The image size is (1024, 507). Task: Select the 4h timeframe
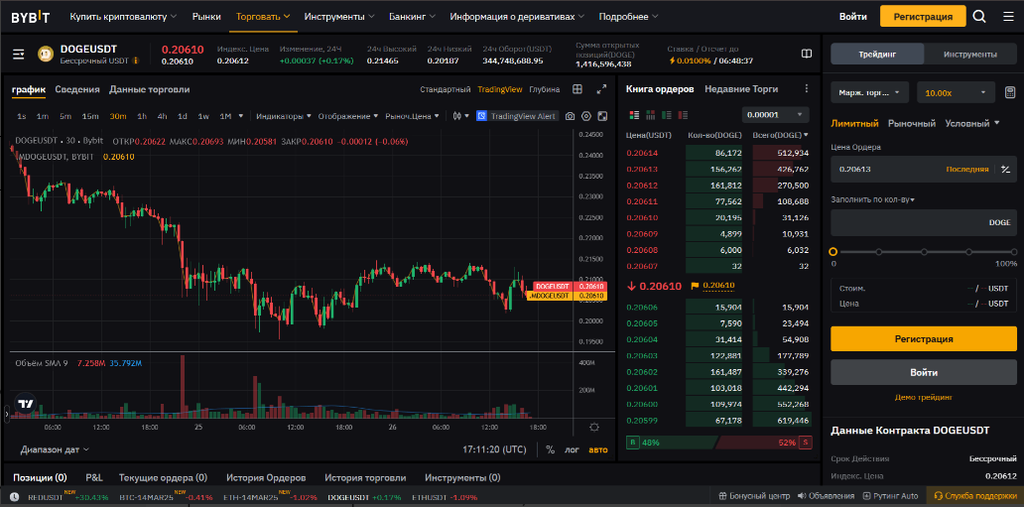[162, 116]
